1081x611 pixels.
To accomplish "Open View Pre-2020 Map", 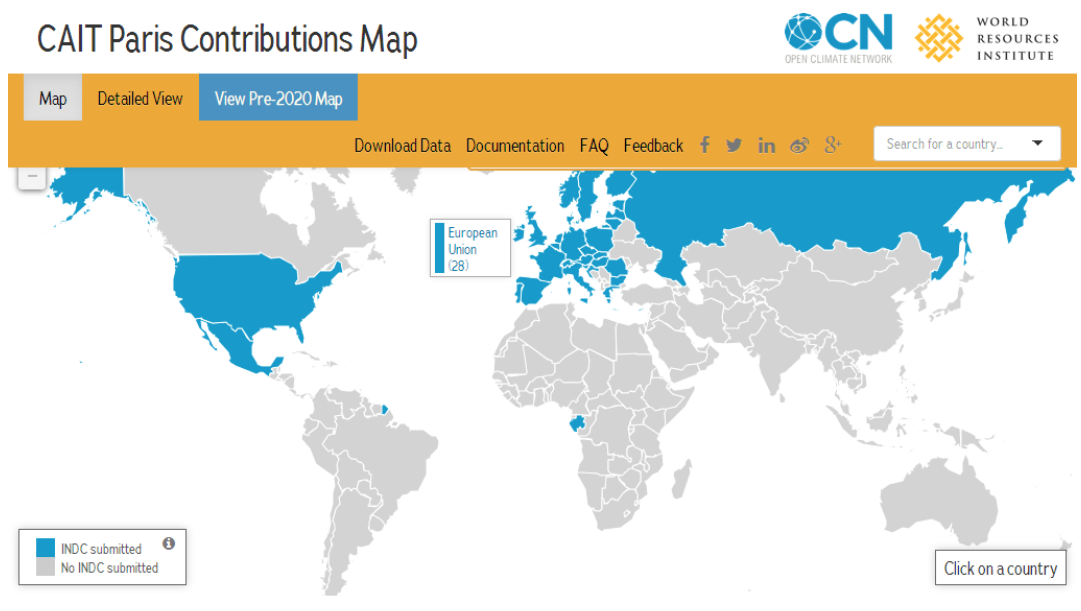I will [278, 98].
